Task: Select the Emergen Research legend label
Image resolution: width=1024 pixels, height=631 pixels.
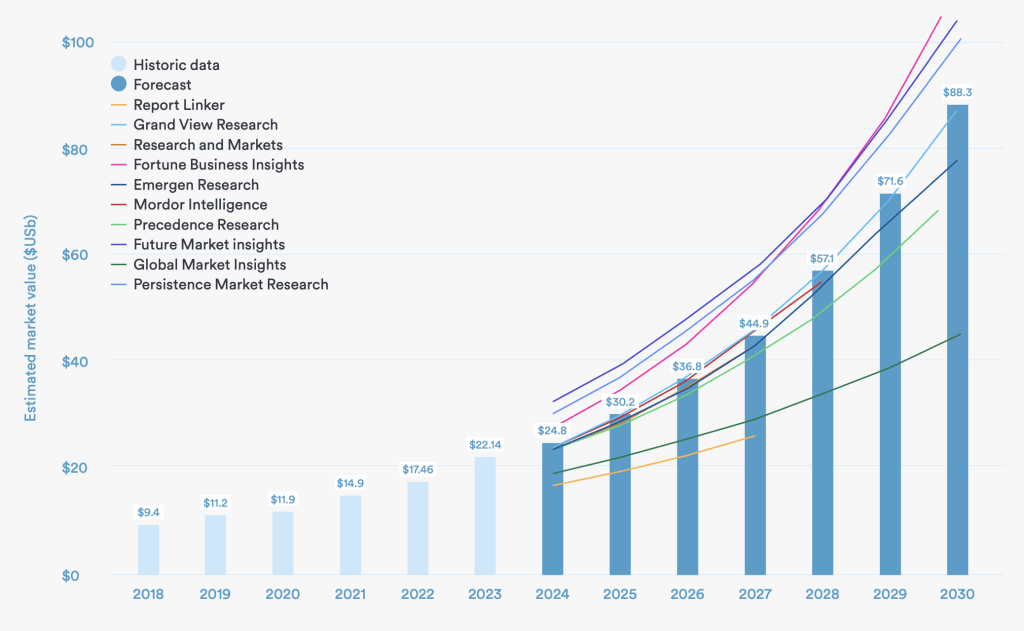Action: click(x=196, y=185)
